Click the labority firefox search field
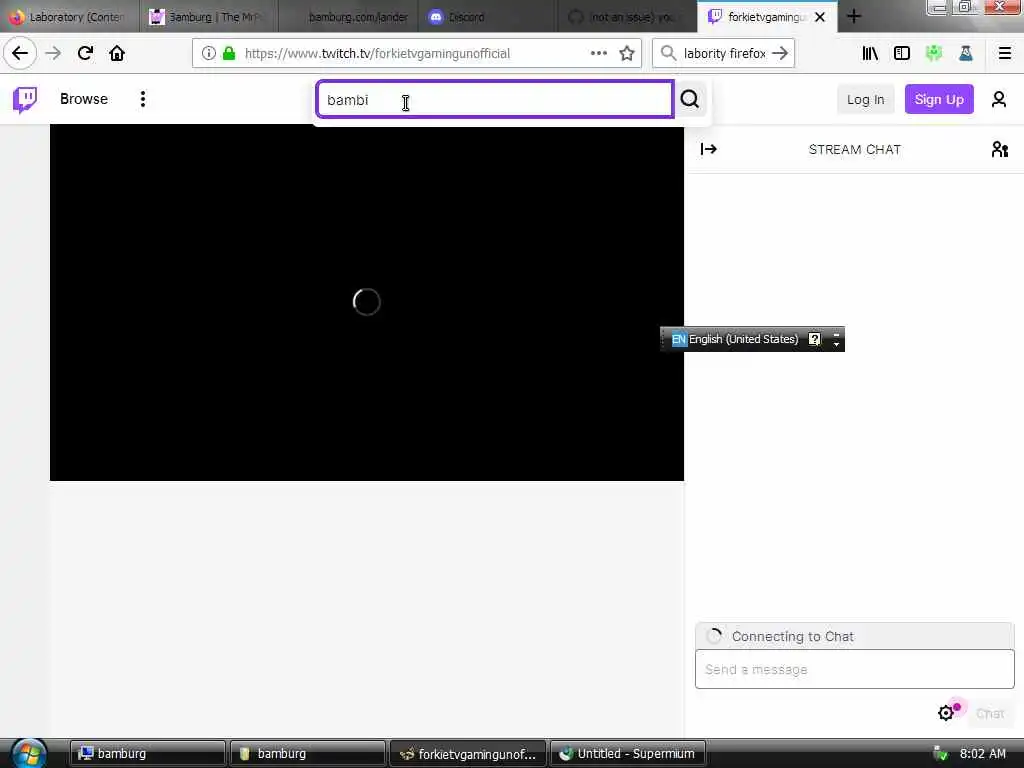 point(724,54)
